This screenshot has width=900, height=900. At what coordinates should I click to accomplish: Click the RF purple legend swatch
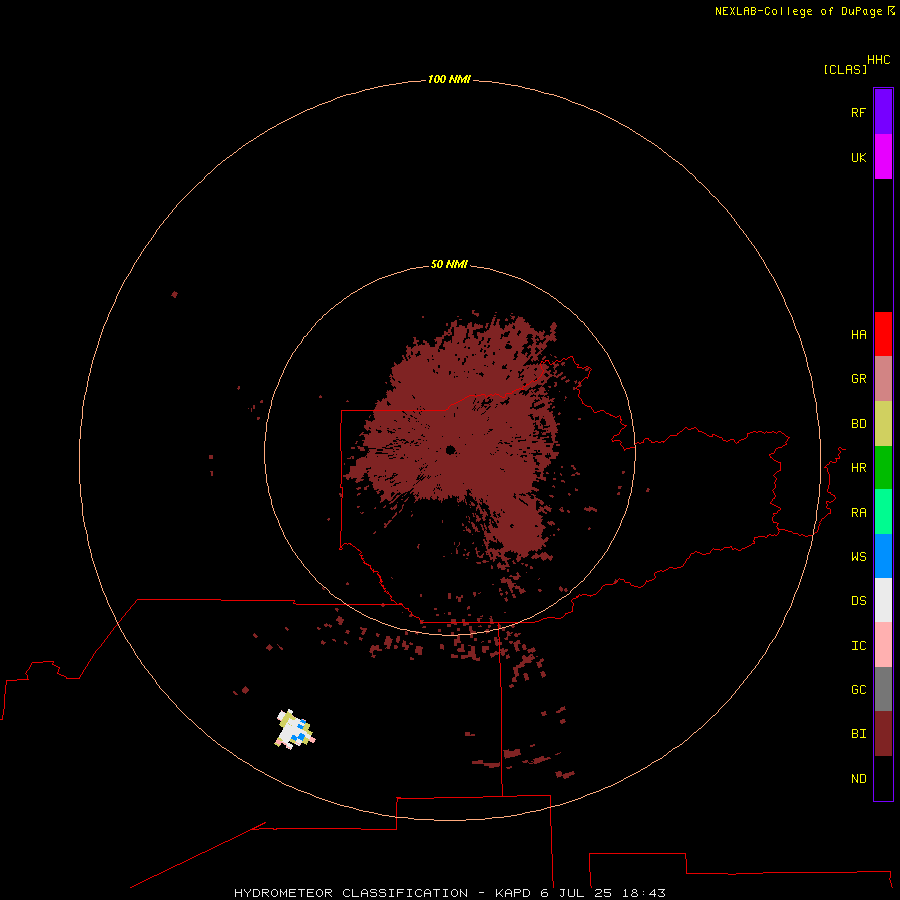pyautogui.click(x=883, y=112)
